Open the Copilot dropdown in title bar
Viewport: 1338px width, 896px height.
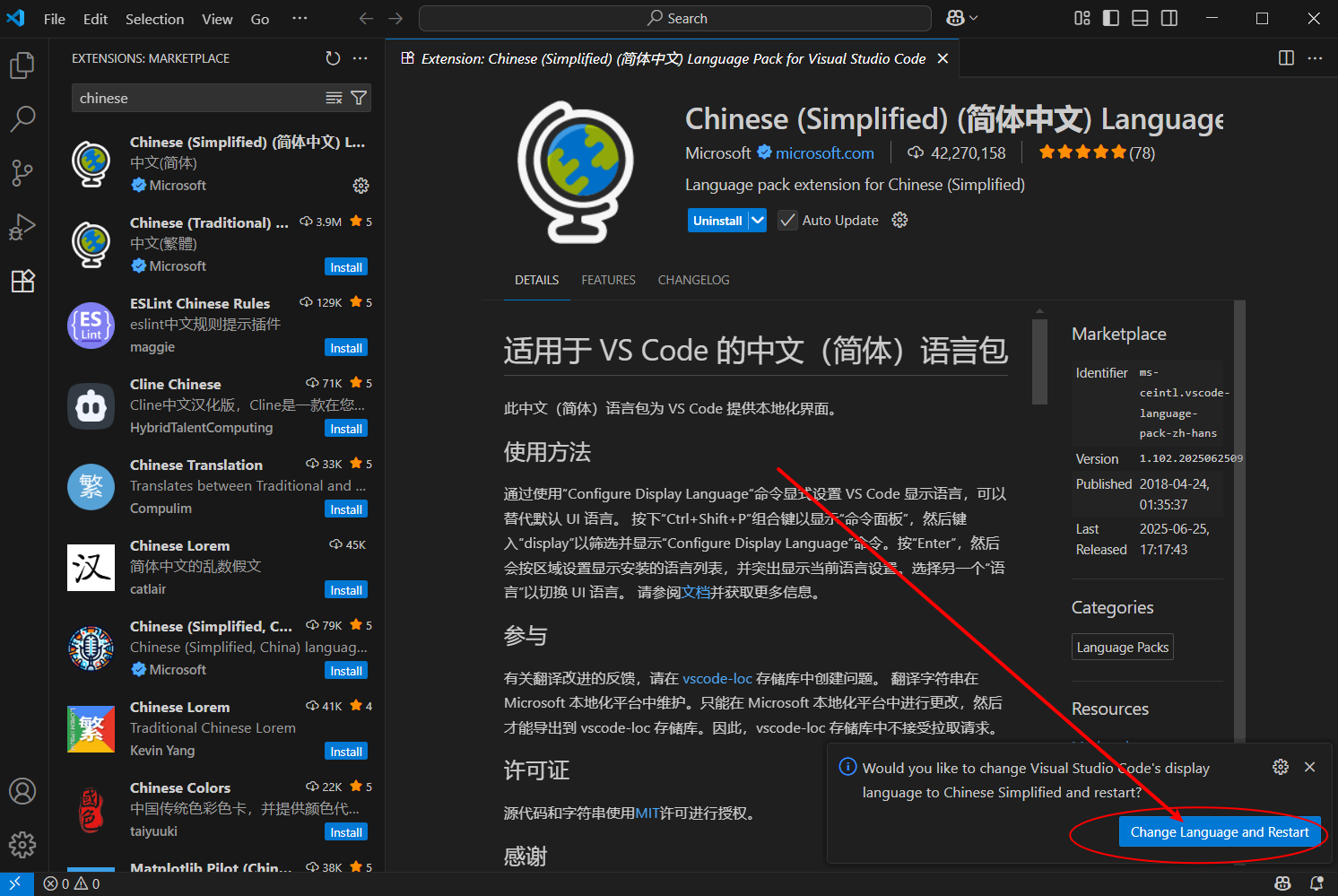click(961, 18)
